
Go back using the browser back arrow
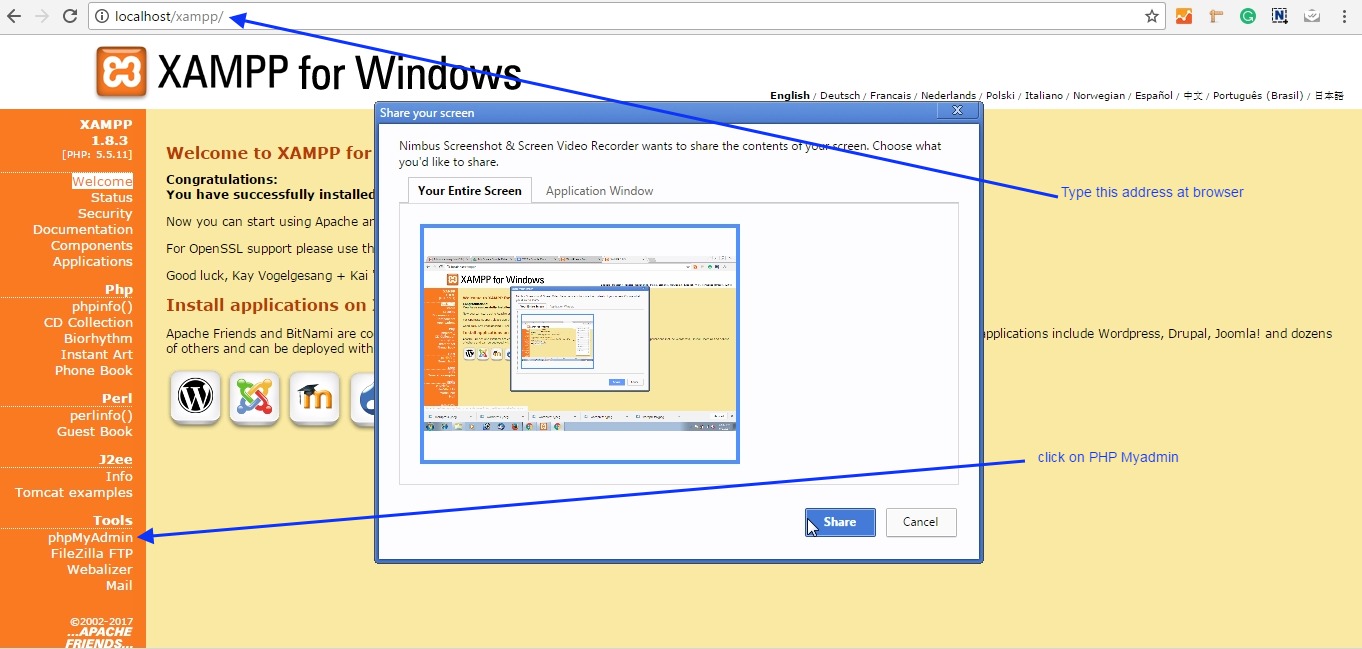[x=14, y=16]
